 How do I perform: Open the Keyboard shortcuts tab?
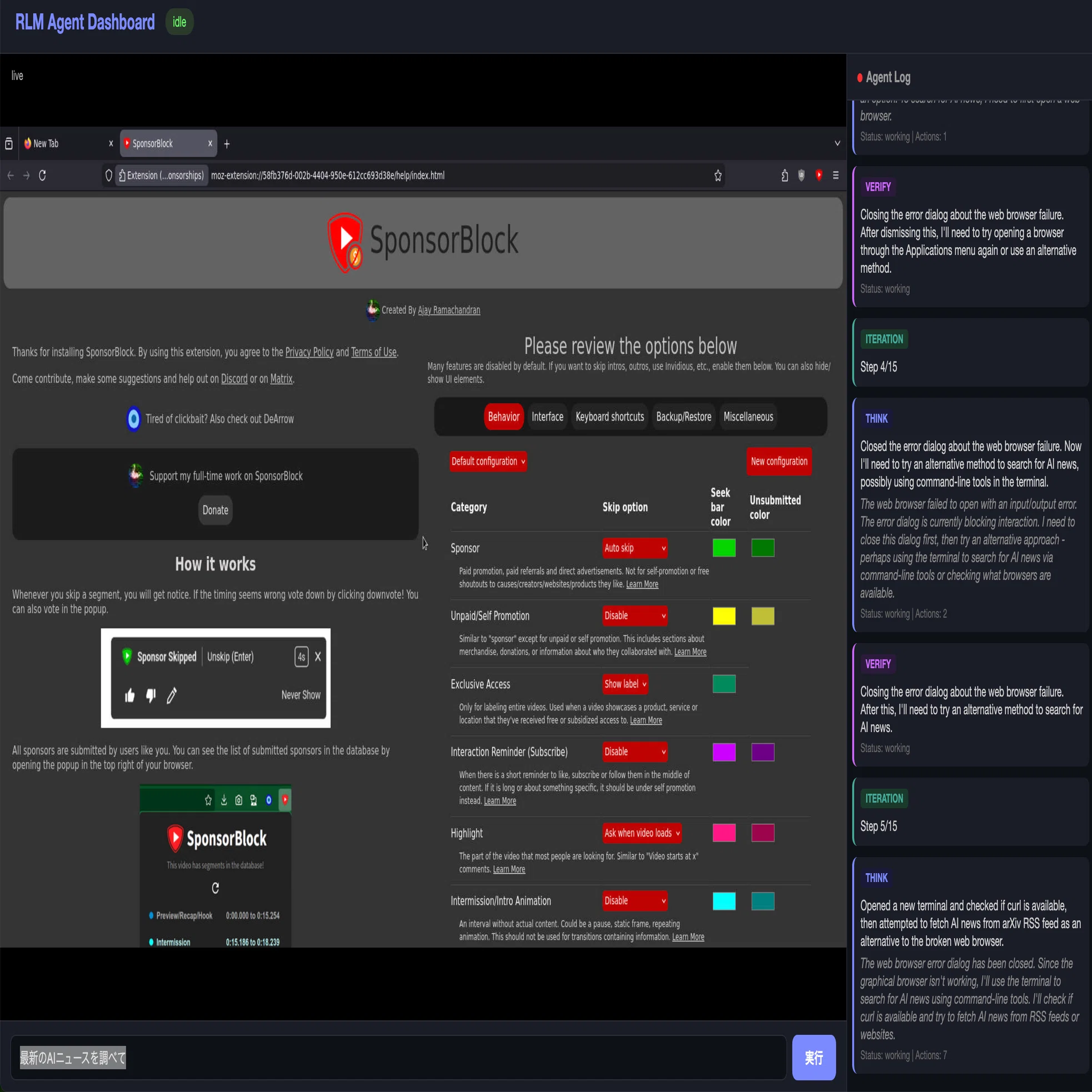609,417
